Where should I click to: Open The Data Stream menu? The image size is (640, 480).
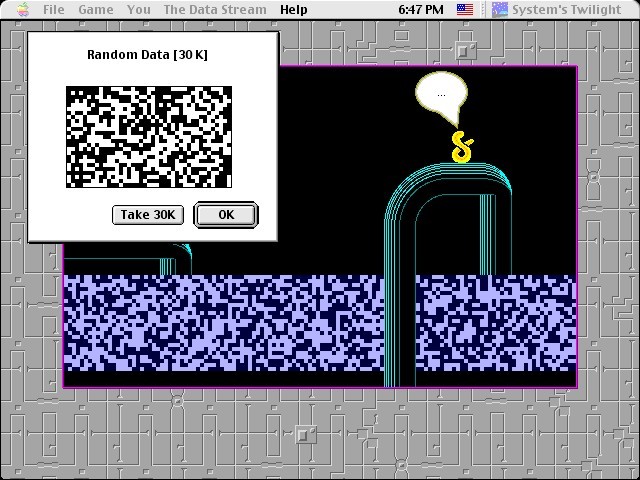pyautogui.click(x=215, y=9)
